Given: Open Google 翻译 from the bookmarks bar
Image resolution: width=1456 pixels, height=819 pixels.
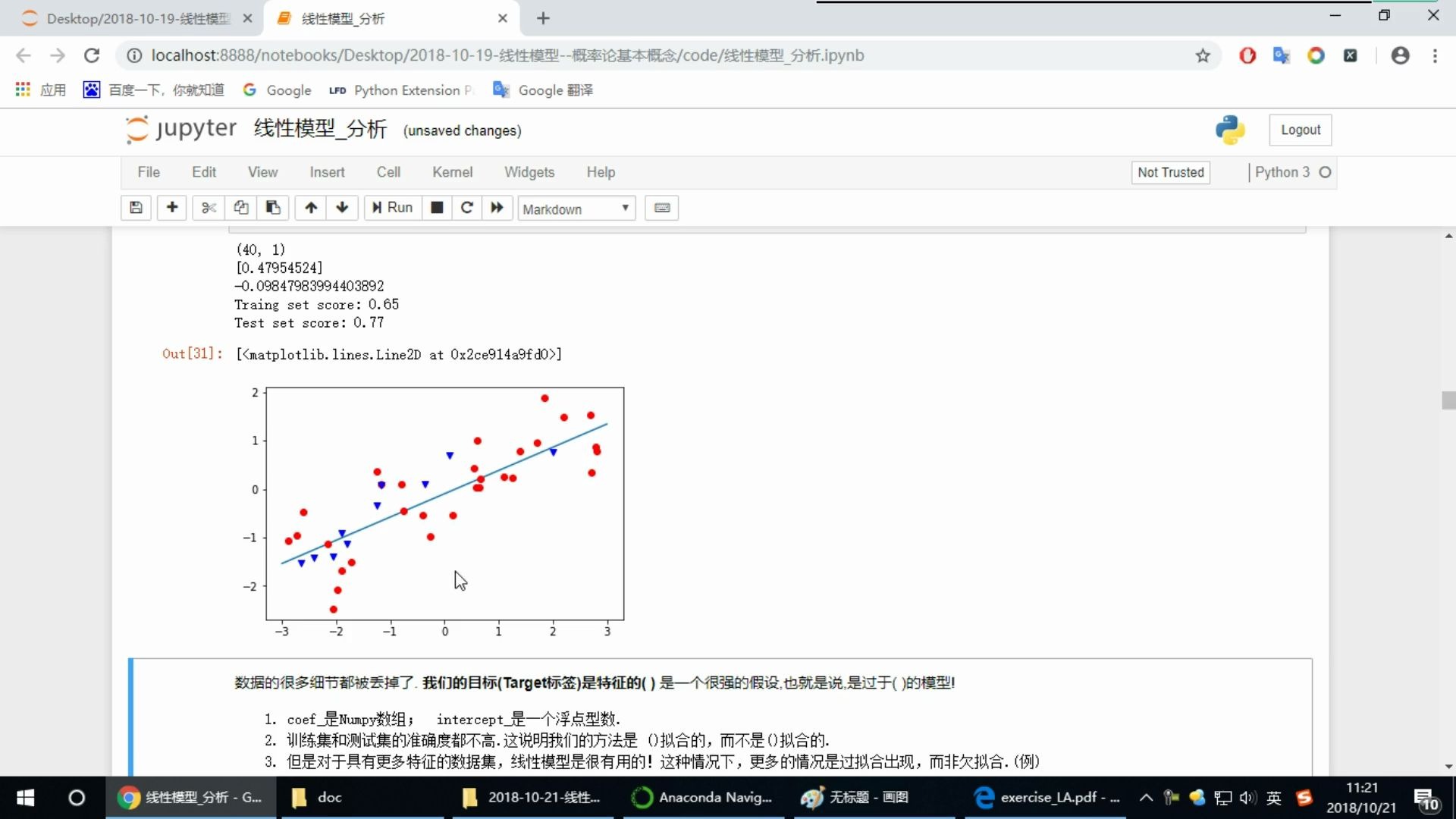Looking at the screenshot, I should 541,89.
